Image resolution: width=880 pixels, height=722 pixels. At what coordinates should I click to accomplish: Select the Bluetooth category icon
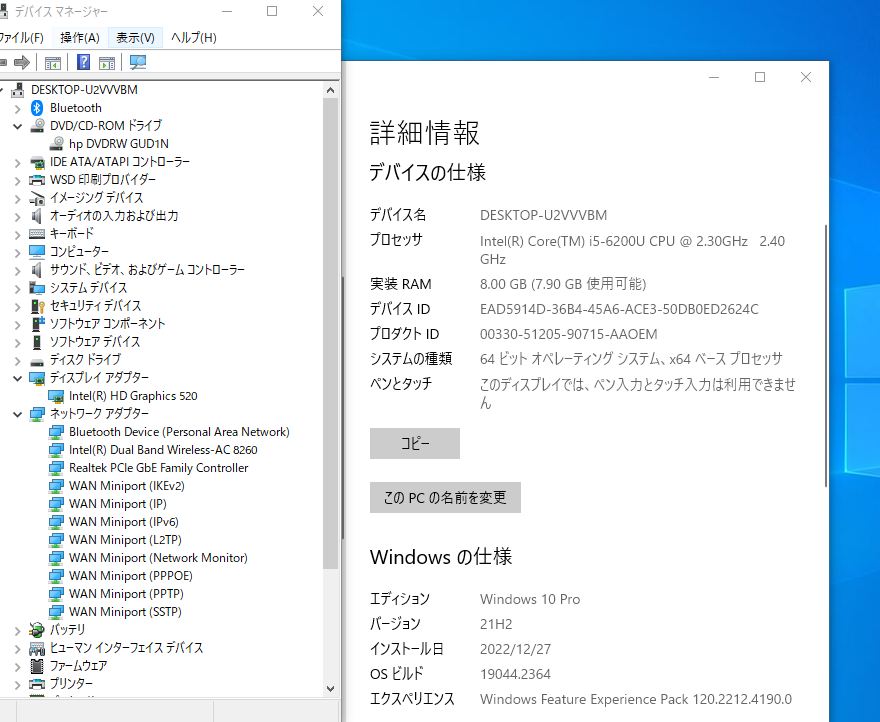point(37,108)
